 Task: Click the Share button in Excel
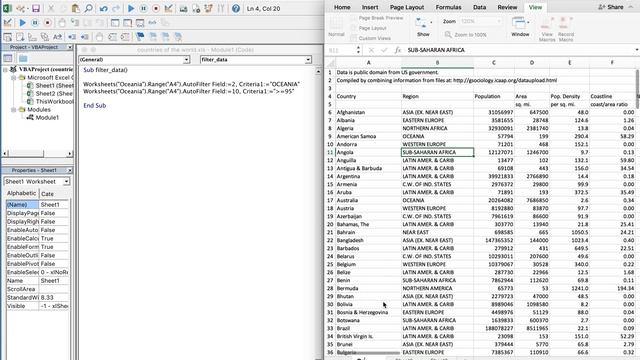click(611, 7)
